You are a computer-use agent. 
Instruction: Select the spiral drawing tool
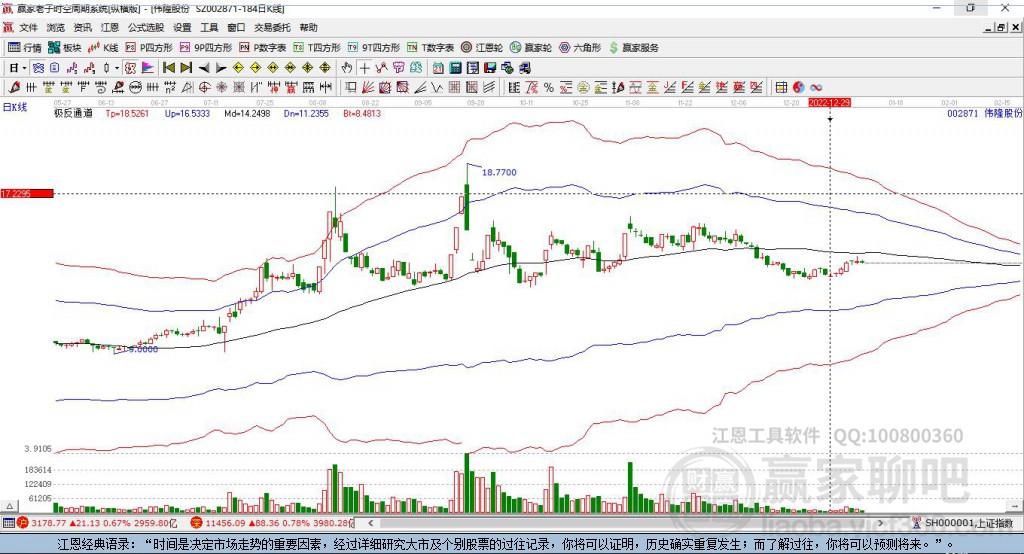click(101, 87)
